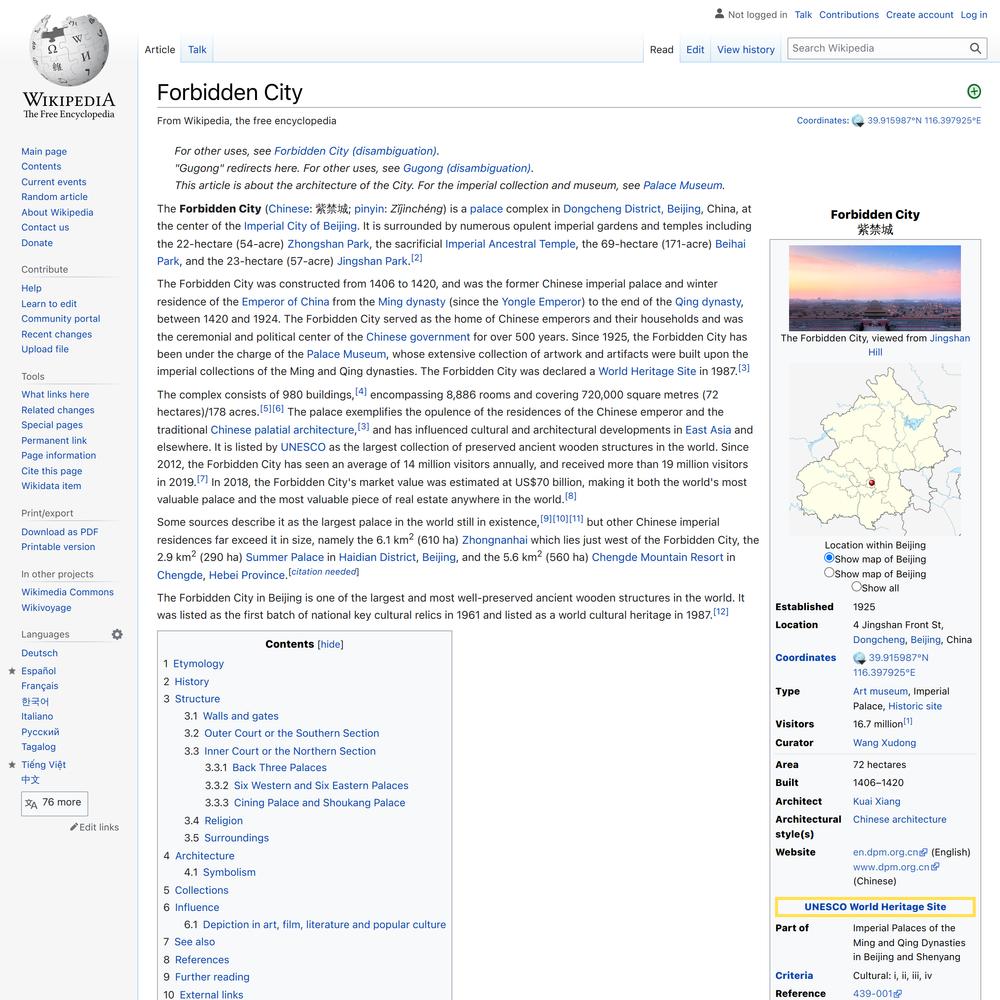Screen dimensions: 1000x1000
Task: Open the Criteria link in infobox
Action: click(x=794, y=976)
